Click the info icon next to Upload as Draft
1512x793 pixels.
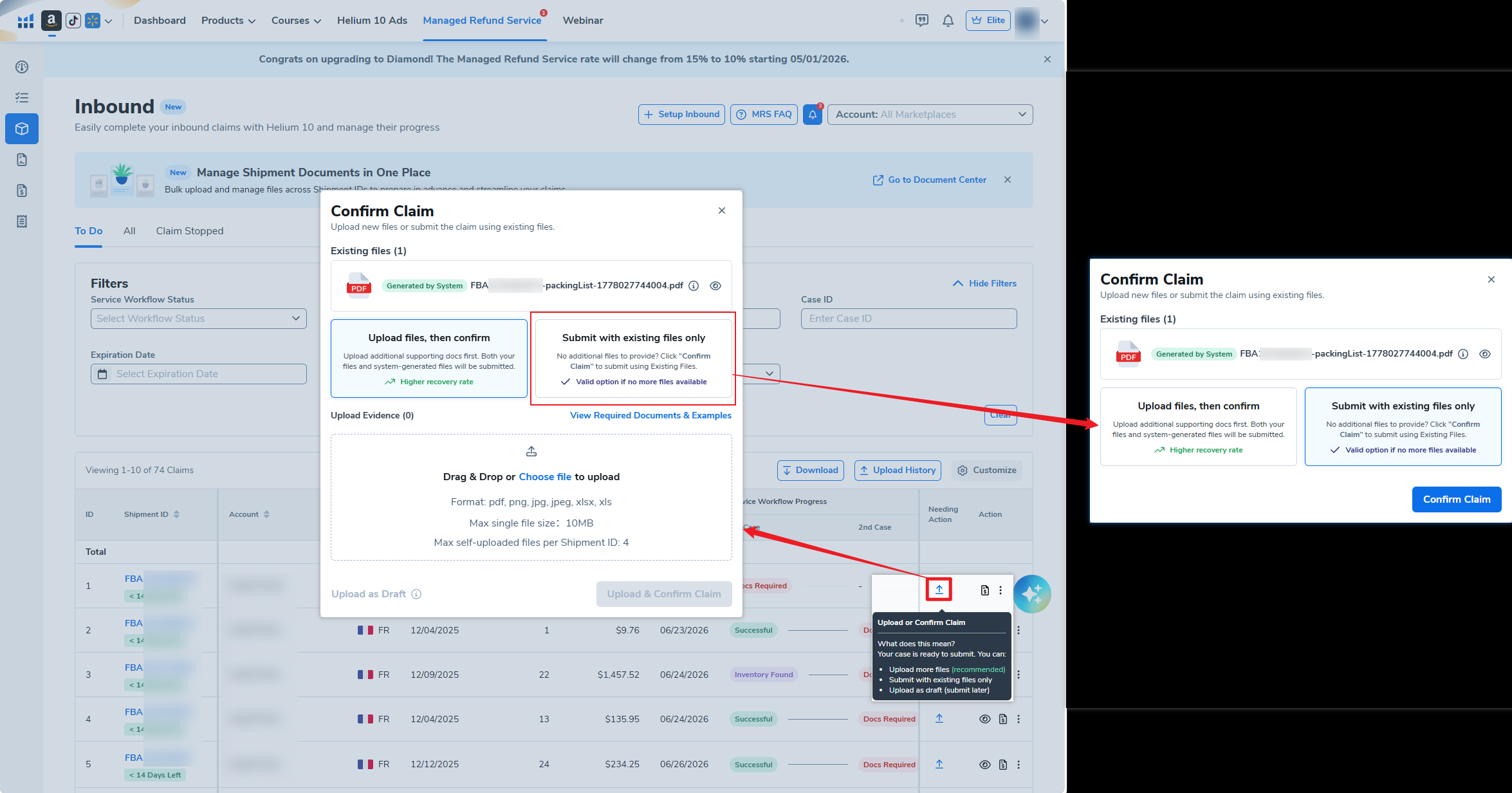coord(416,594)
